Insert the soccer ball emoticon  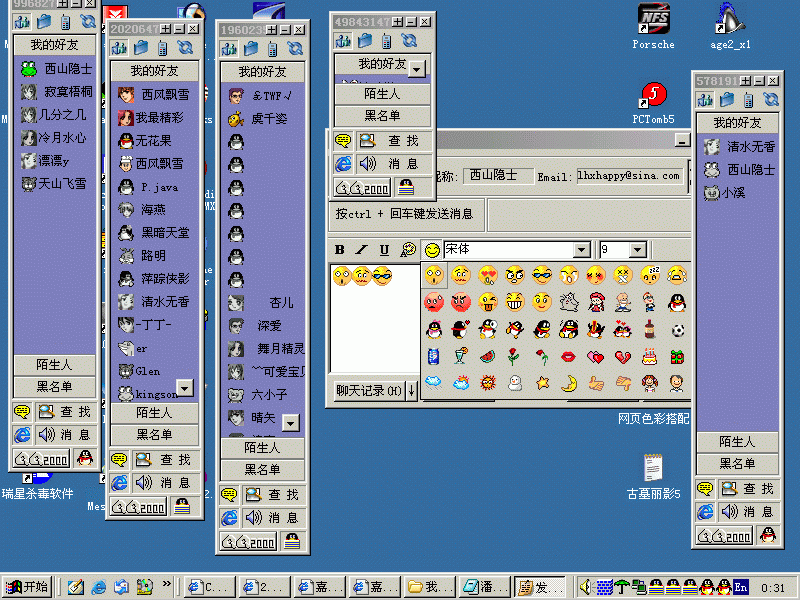pyautogui.click(x=678, y=328)
